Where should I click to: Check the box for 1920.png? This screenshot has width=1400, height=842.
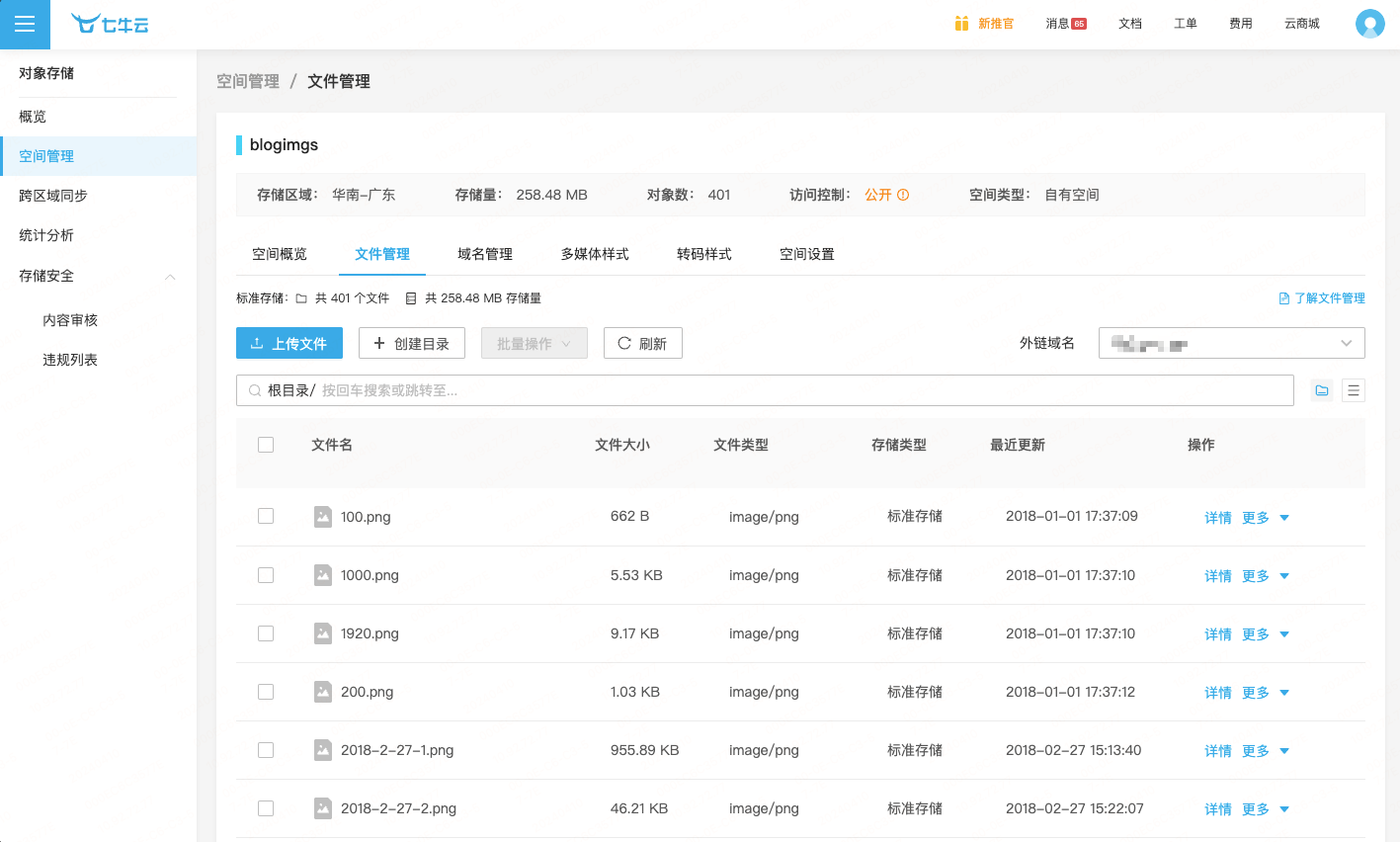[x=266, y=632]
